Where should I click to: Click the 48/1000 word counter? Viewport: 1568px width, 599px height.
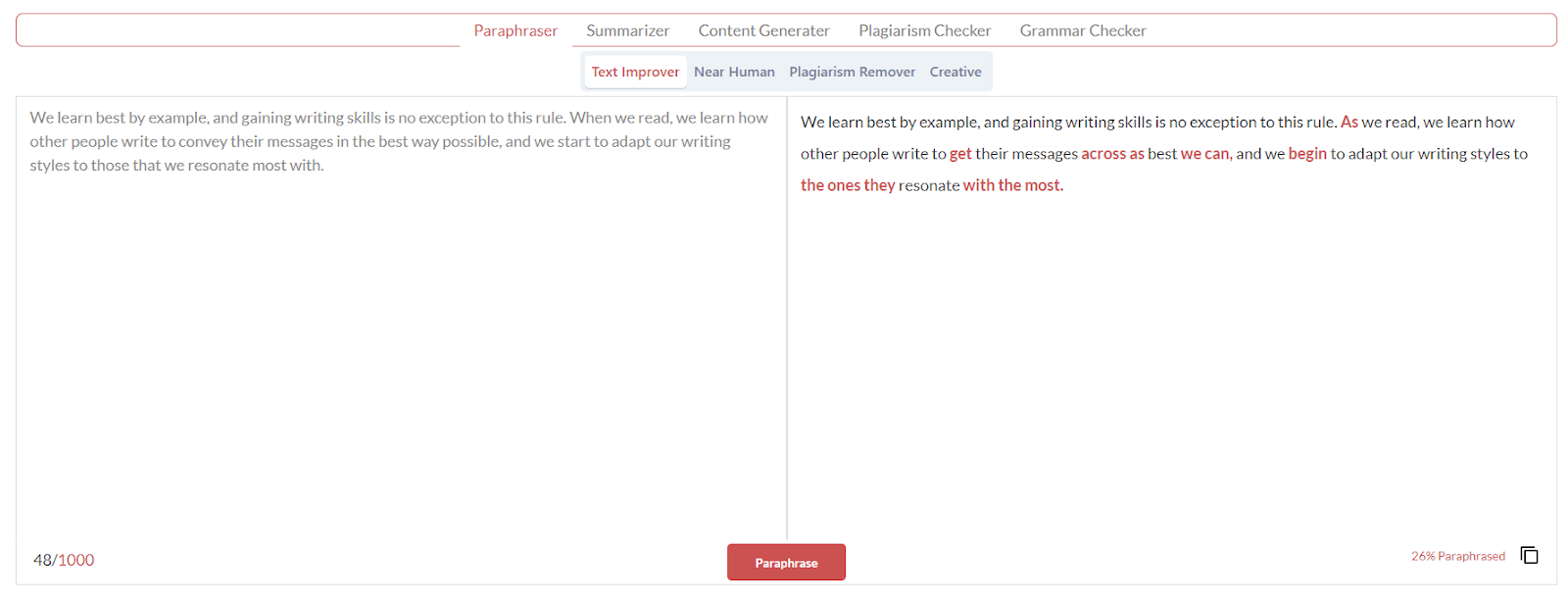tap(64, 560)
